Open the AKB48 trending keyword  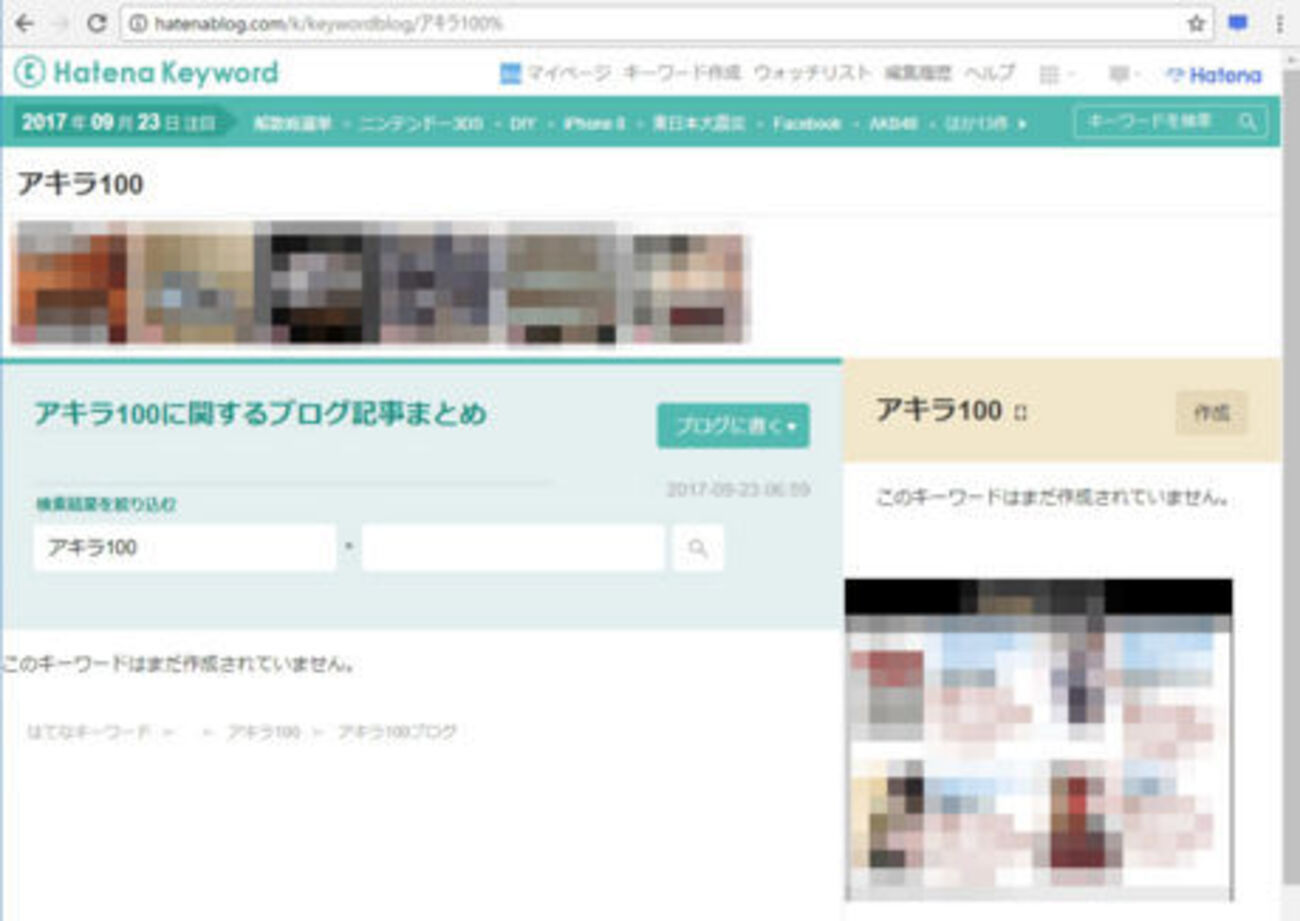pos(893,123)
